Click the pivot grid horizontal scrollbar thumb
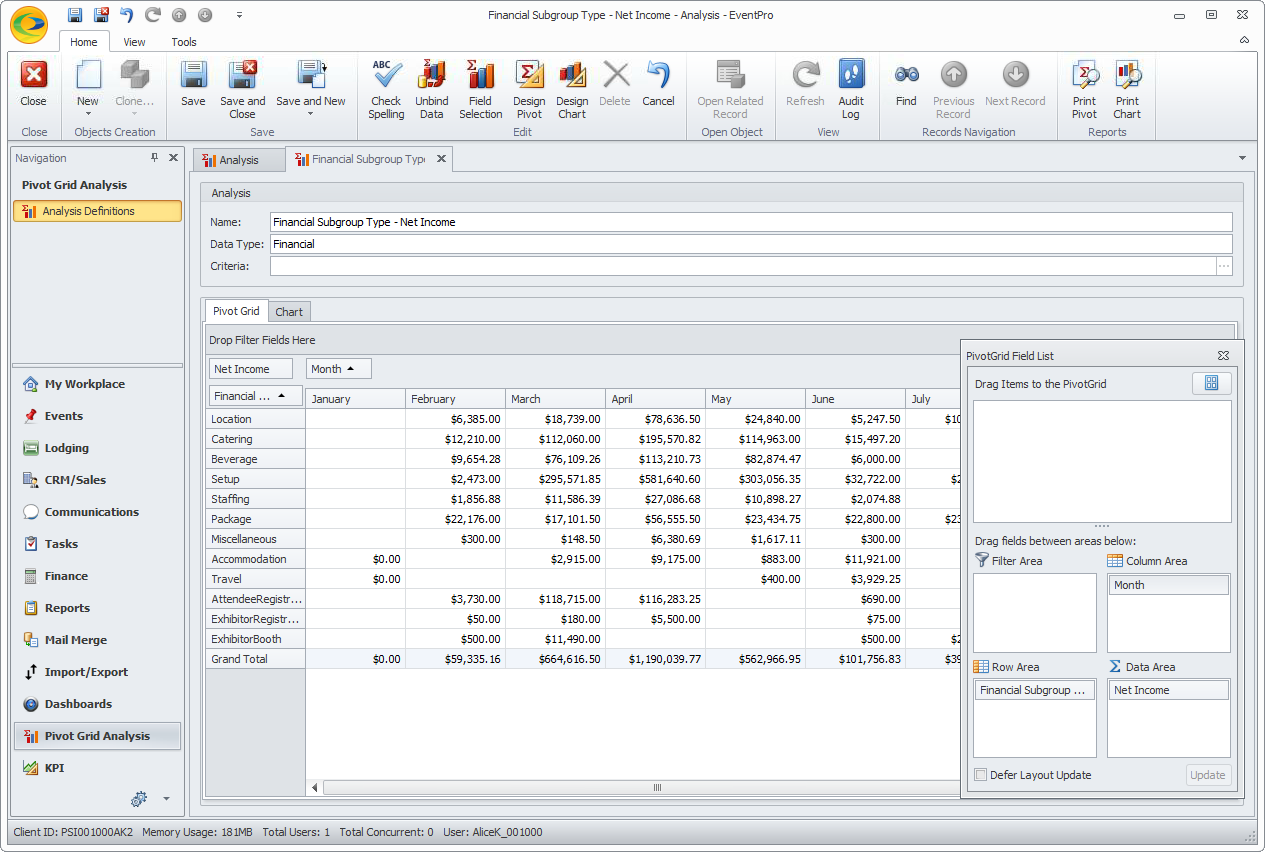 (657, 788)
